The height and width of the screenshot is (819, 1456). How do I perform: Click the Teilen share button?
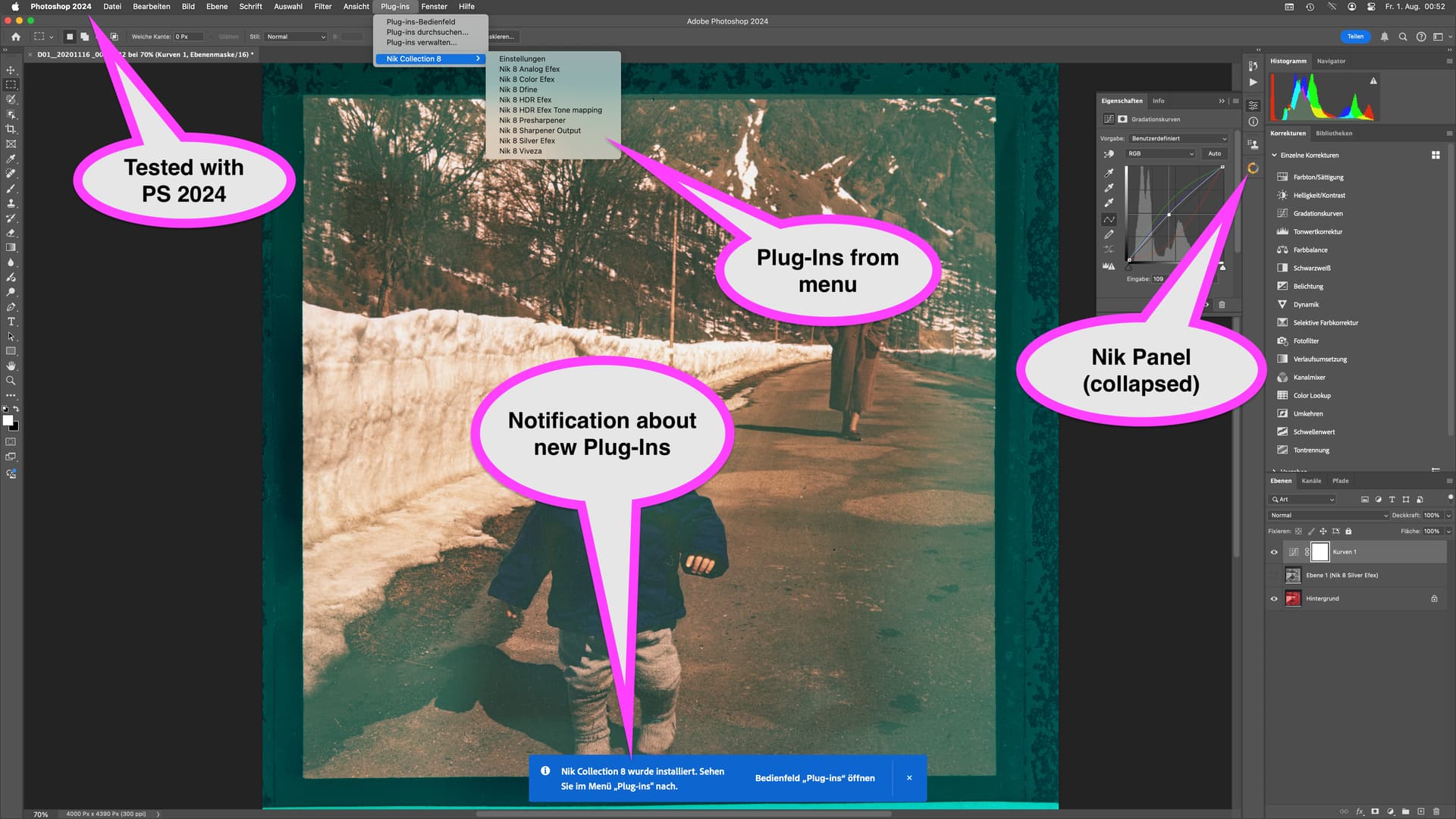pos(1355,36)
